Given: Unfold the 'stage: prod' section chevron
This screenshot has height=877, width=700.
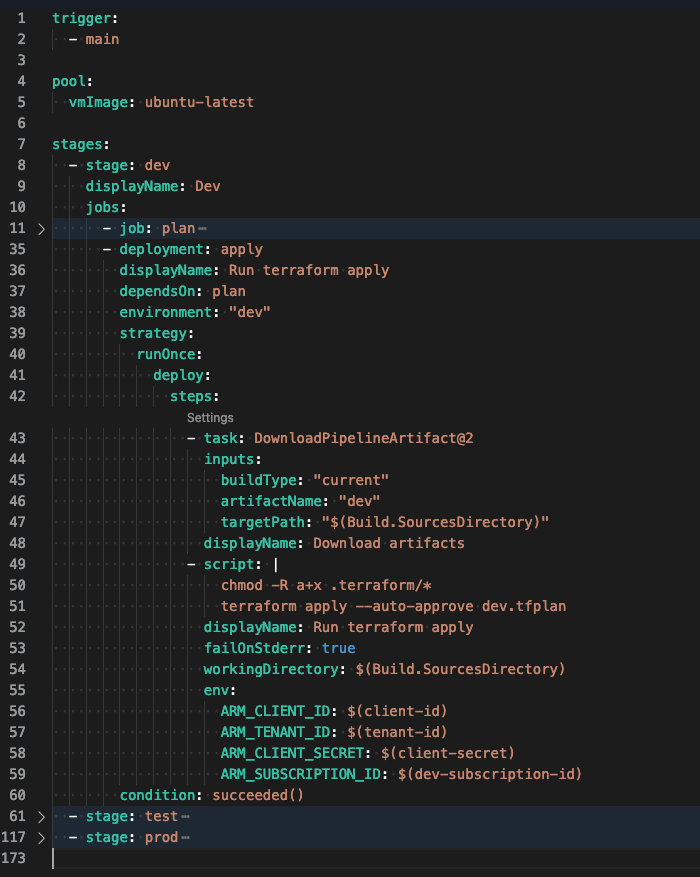Looking at the screenshot, I should coord(41,837).
